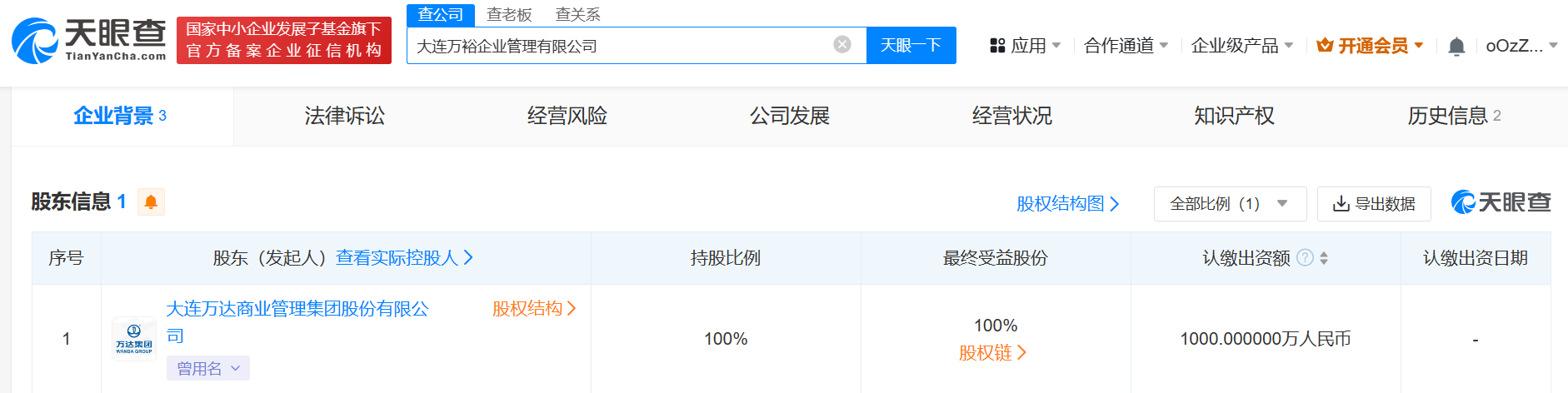The height and width of the screenshot is (393, 1568).
Task: Click into the company search input field
Action: [621, 45]
